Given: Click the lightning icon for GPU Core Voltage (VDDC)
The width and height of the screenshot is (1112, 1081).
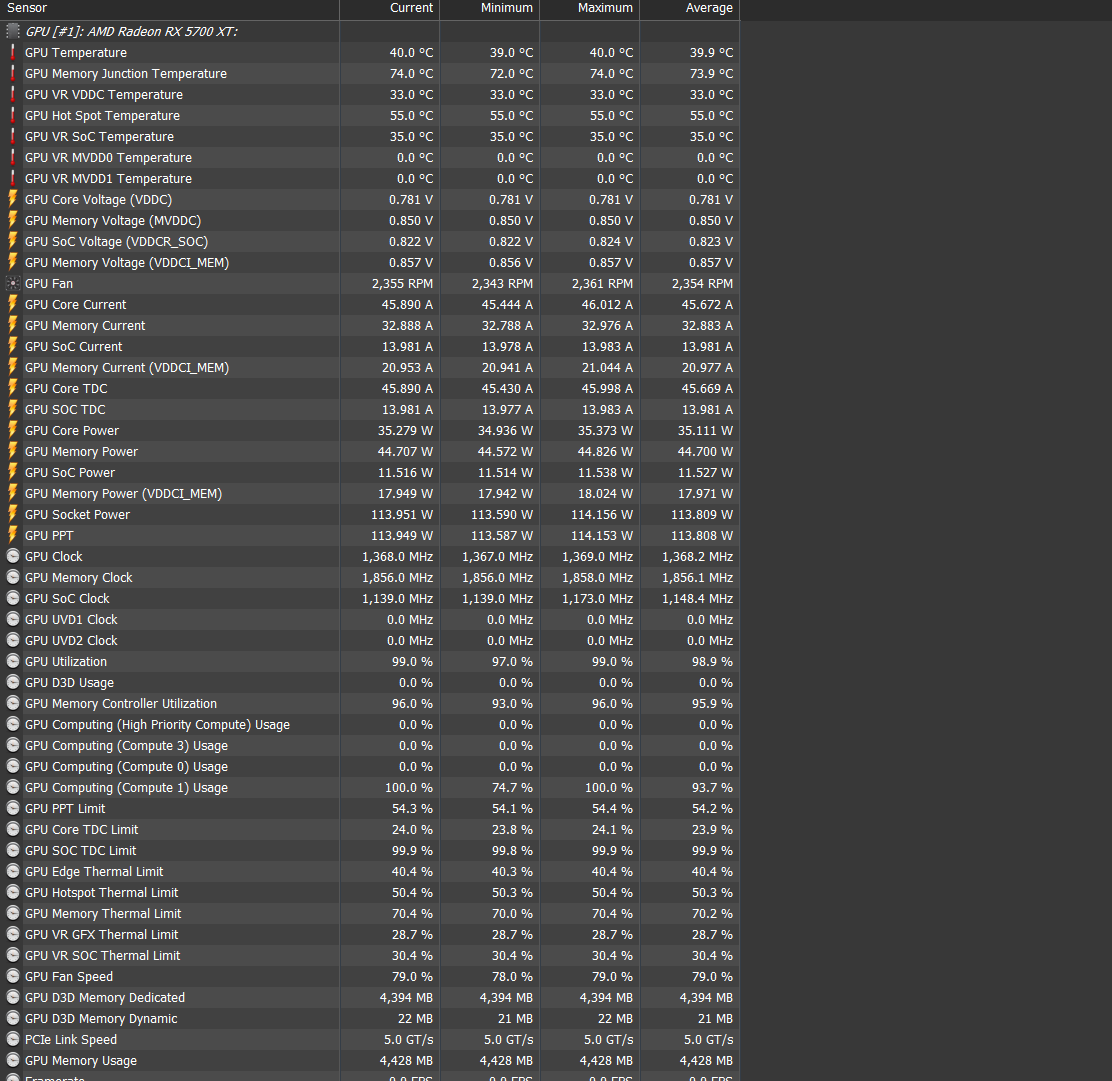Looking at the screenshot, I should (13, 199).
